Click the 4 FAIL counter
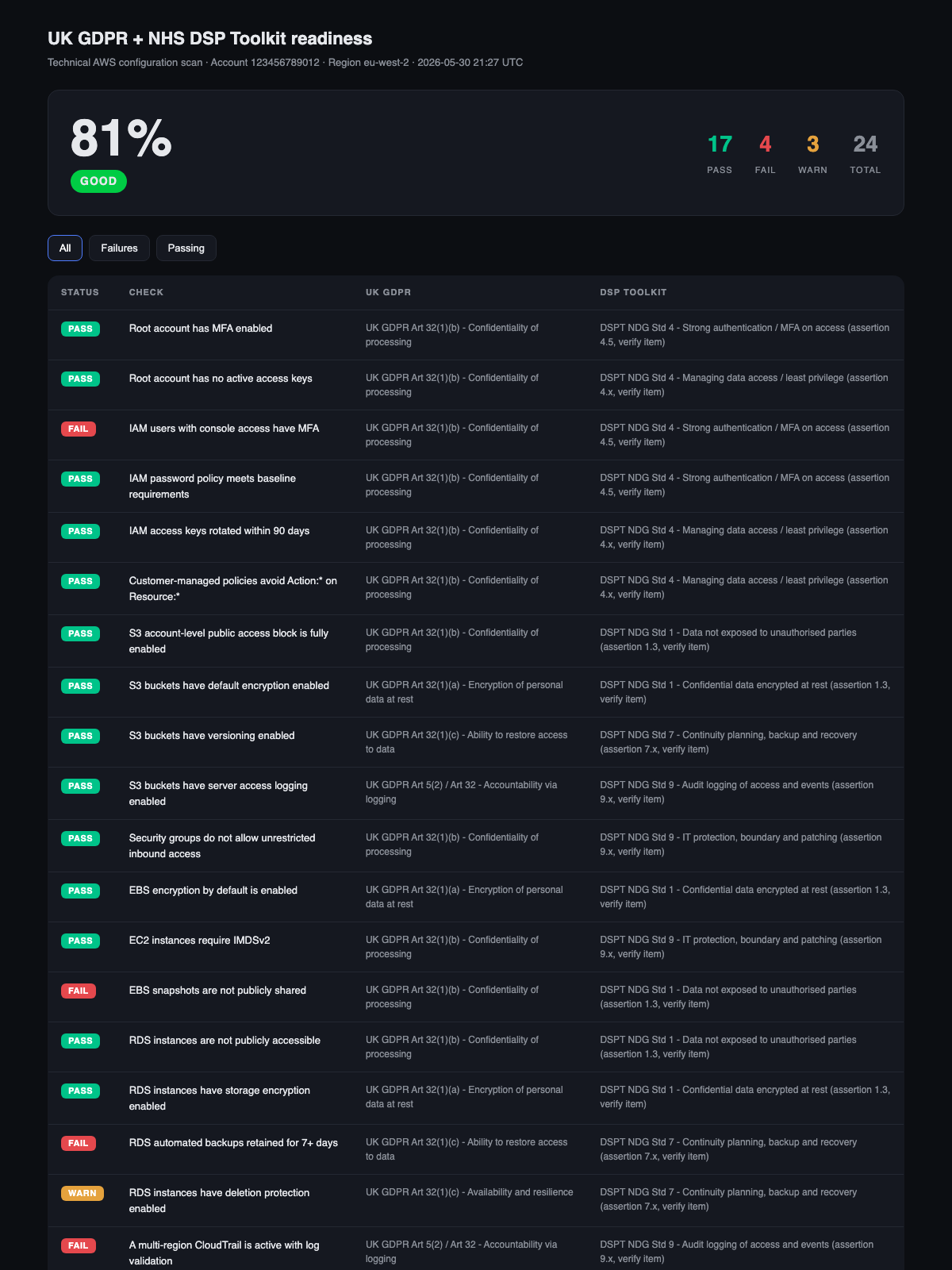Viewport: 952px width, 1270px height. (765, 153)
